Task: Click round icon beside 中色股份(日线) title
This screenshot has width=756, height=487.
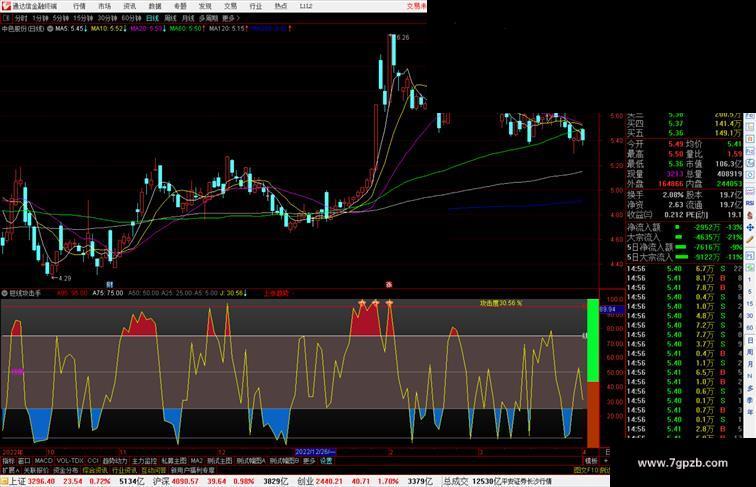Action: (x=50, y=29)
